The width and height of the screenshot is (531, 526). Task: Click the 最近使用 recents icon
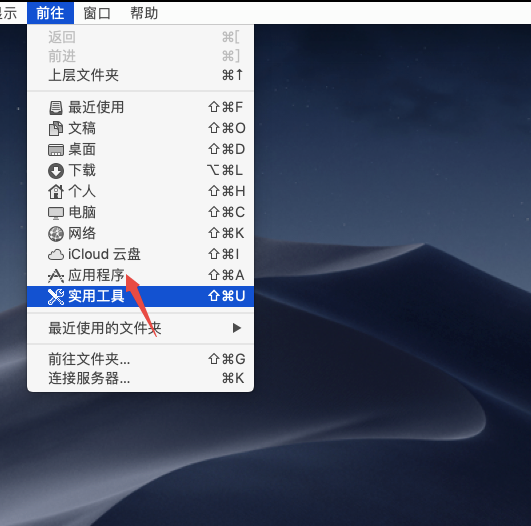coord(56,108)
